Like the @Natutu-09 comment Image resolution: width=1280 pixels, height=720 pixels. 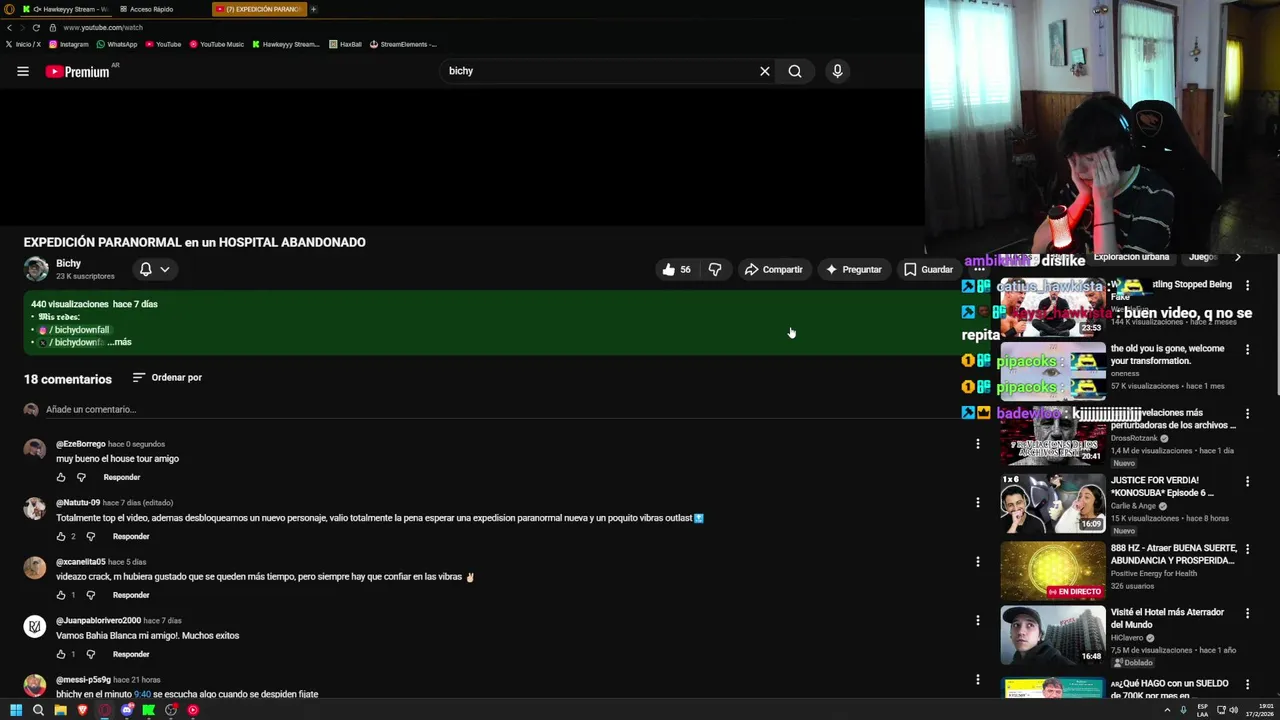tap(61, 536)
